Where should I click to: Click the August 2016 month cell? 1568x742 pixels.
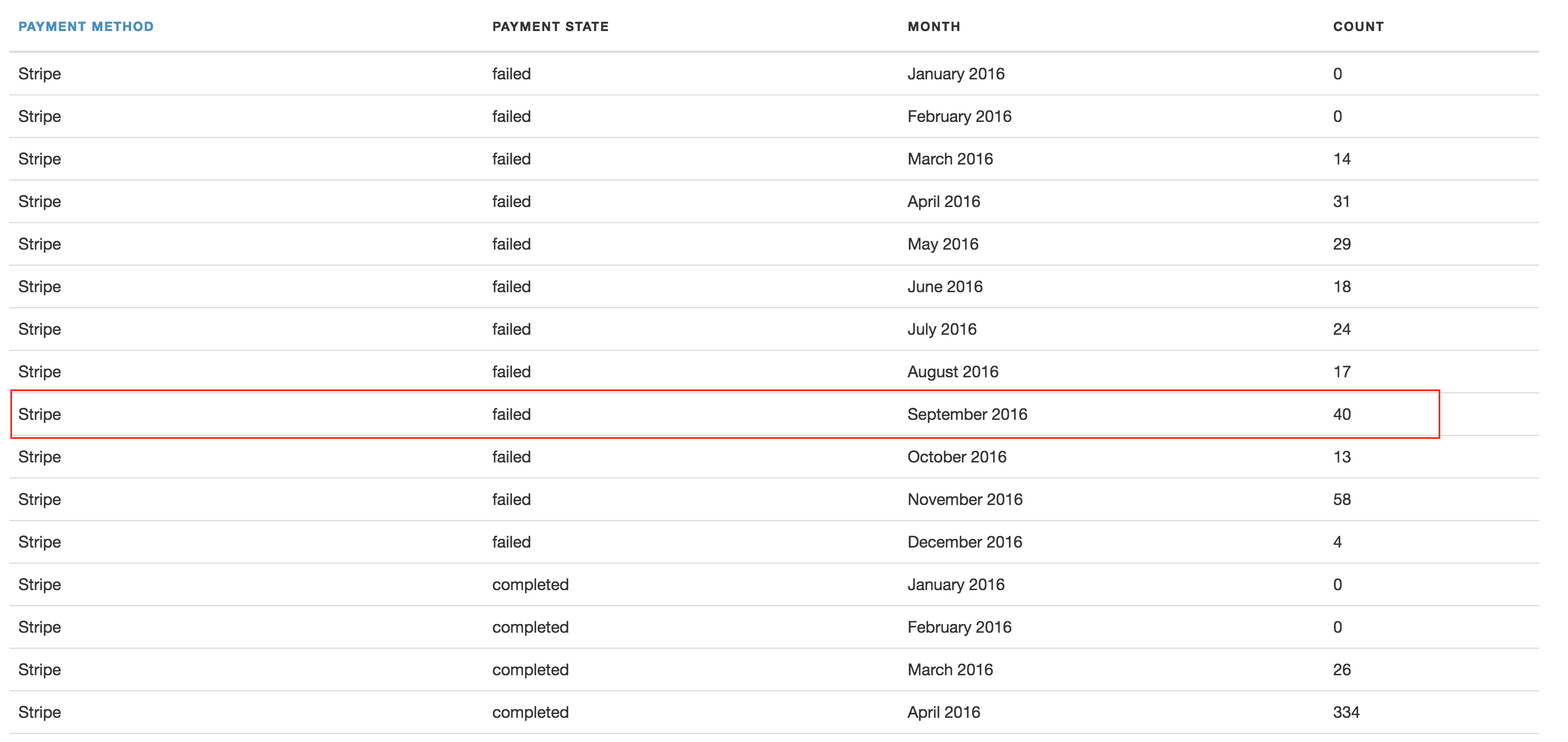953,372
